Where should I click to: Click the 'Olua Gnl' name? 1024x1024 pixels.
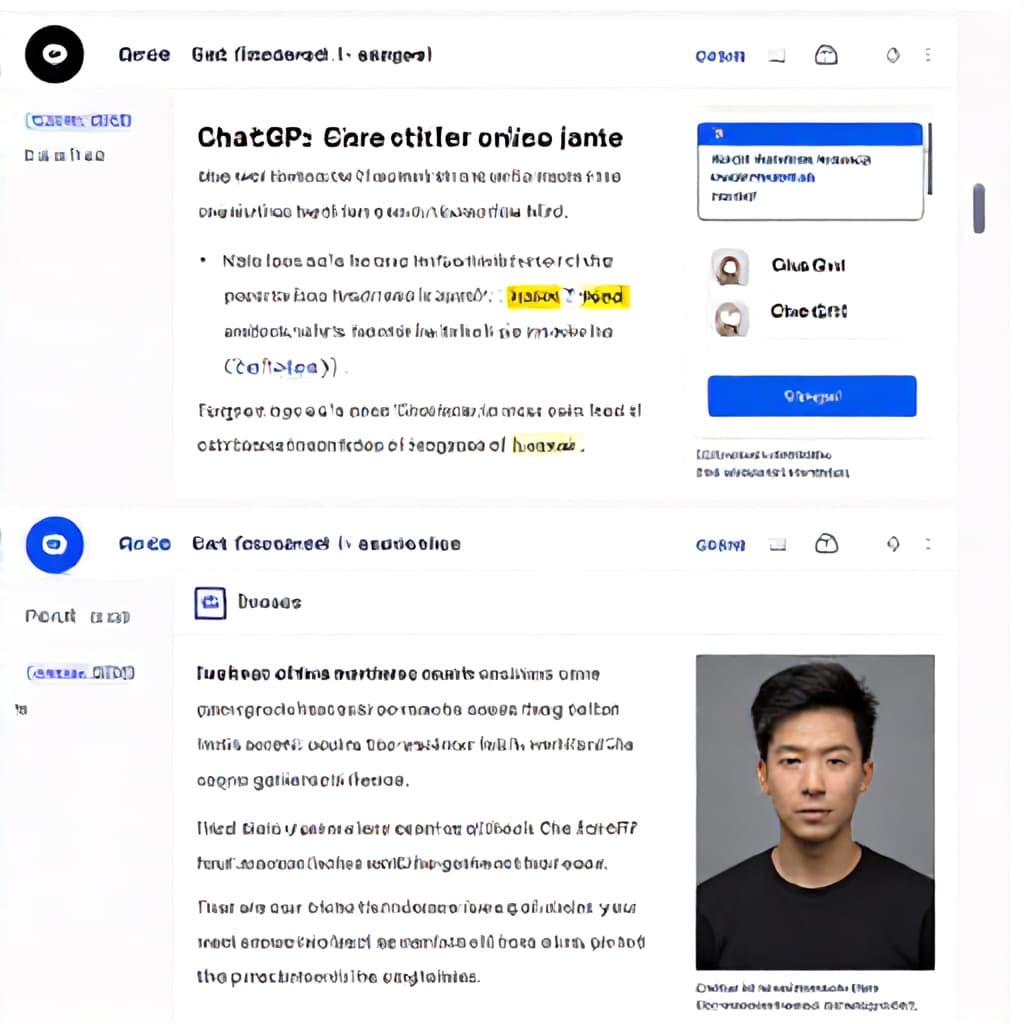(808, 265)
